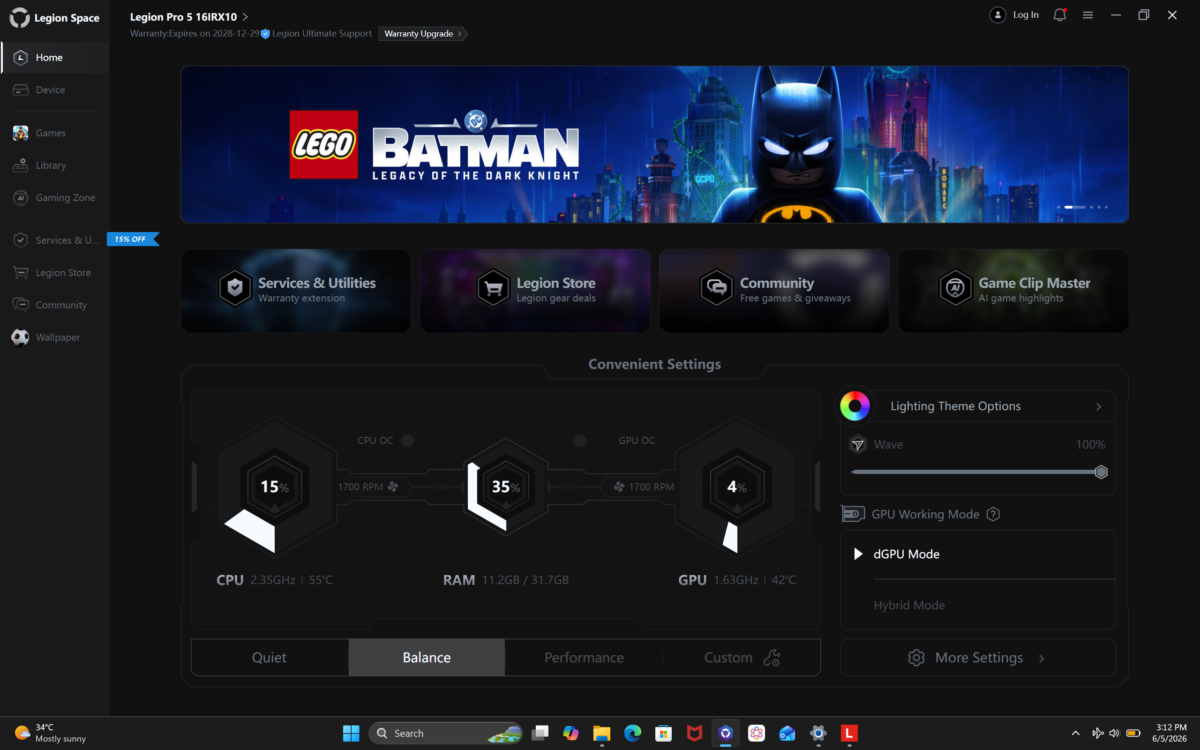Click the Legion Space logo icon

click(18, 17)
